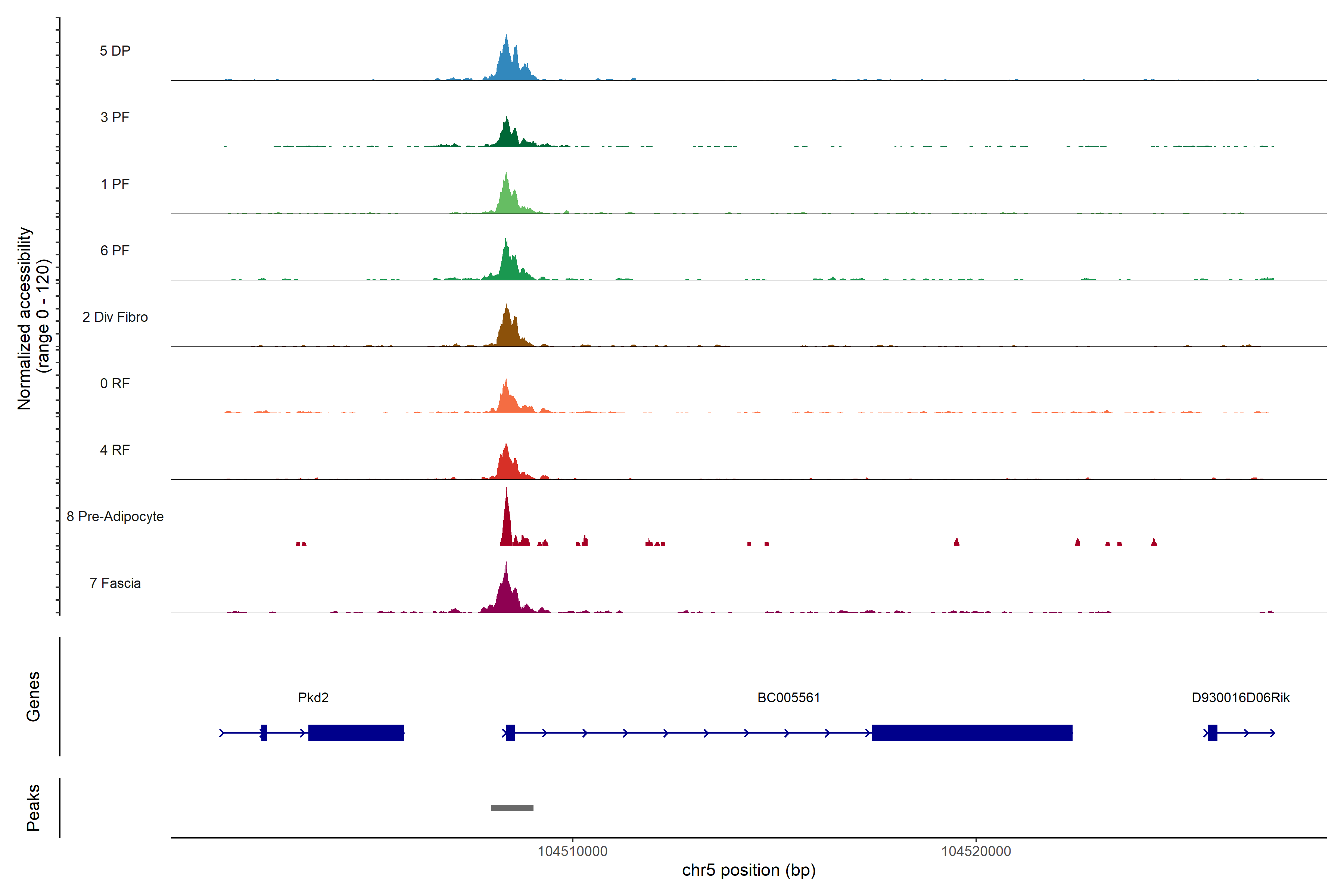
Task: Select the 2 Div Fibro label
Action: [x=115, y=317]
